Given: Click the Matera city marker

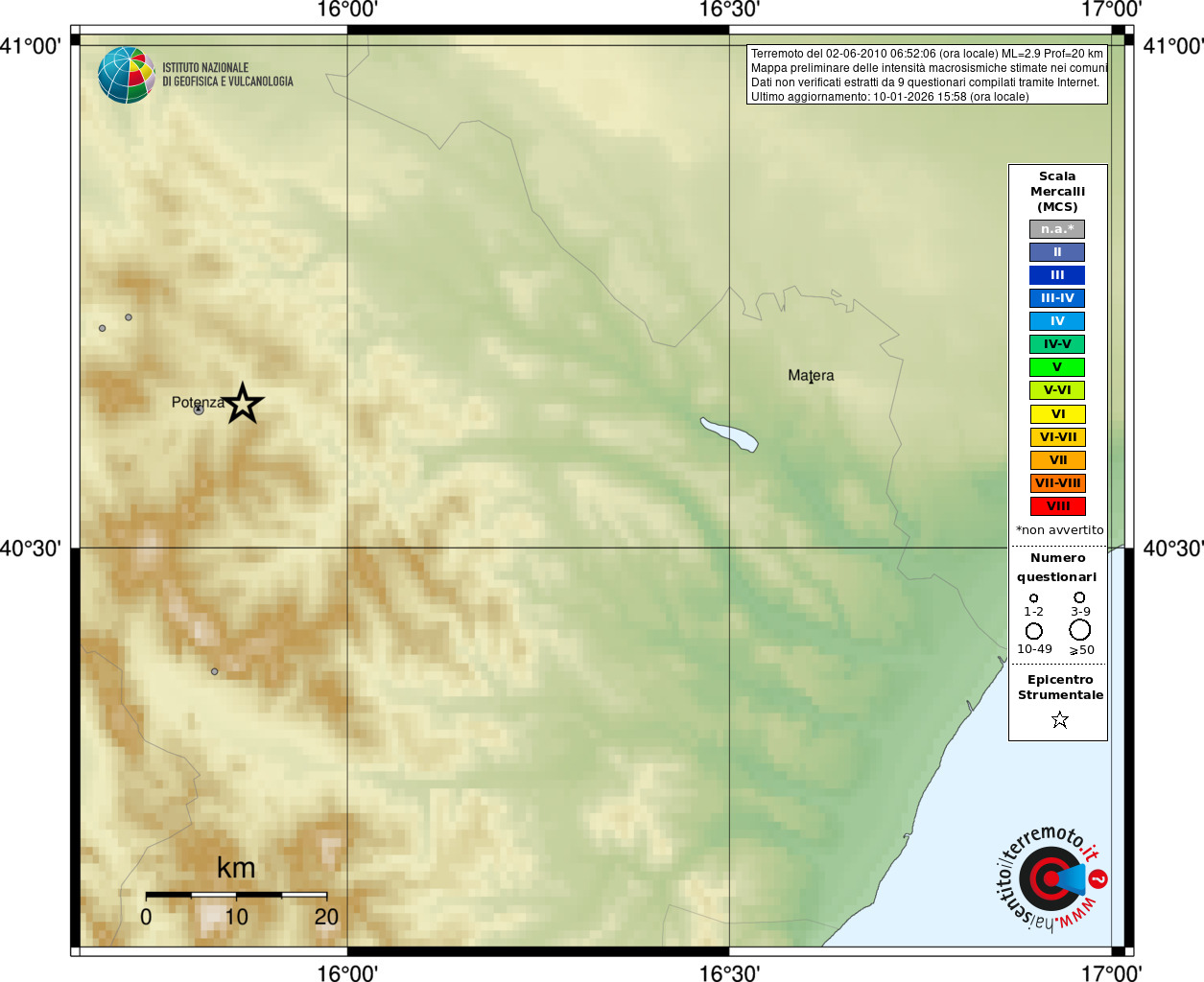Looking at the screenshot, I should click(811, 382).
